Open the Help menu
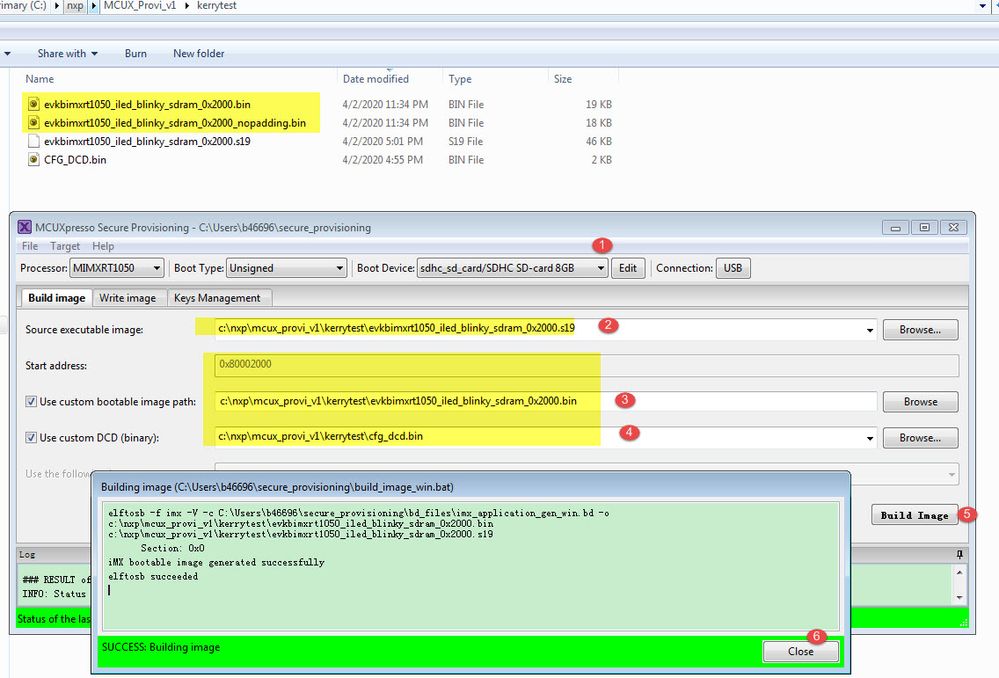This screenshot has height=678, width=999. (103, 246)
